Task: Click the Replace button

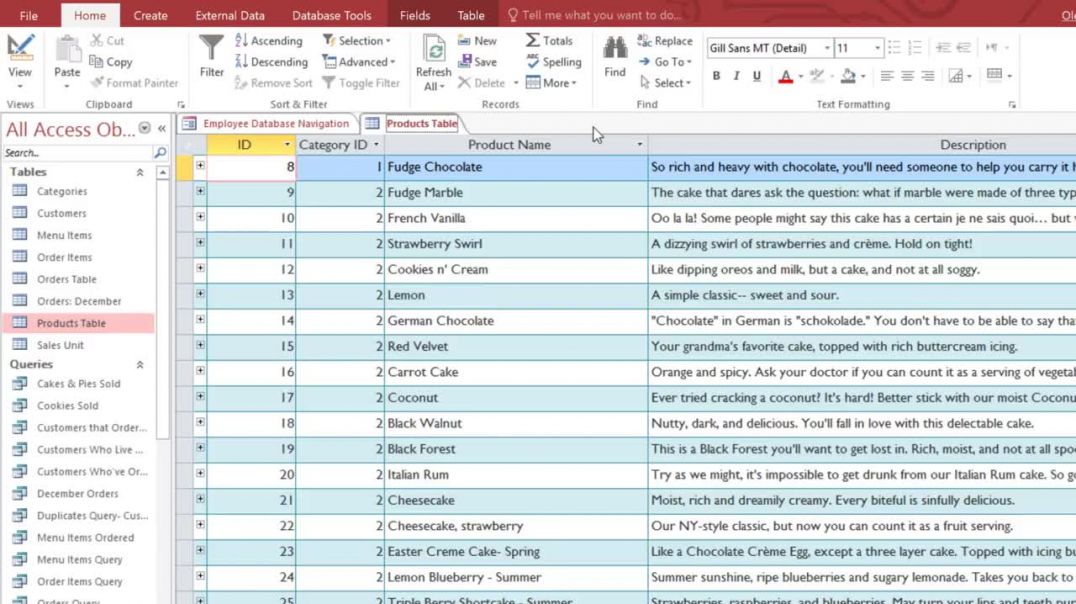Action: coord(665,41)
